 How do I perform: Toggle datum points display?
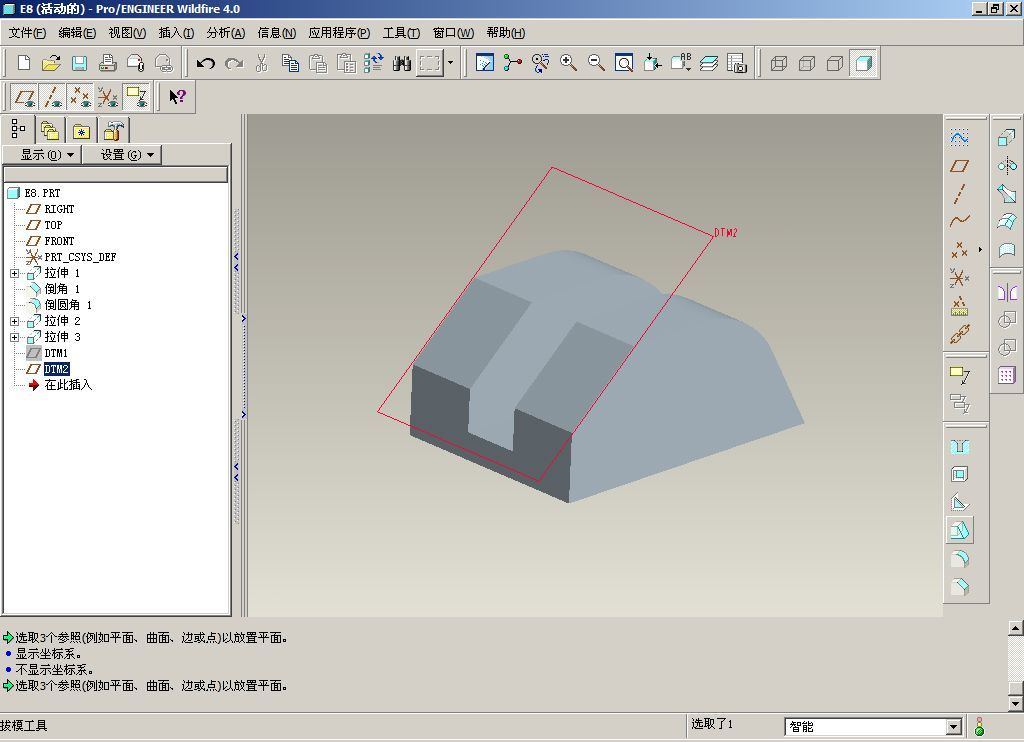click(x=80, y=97)
